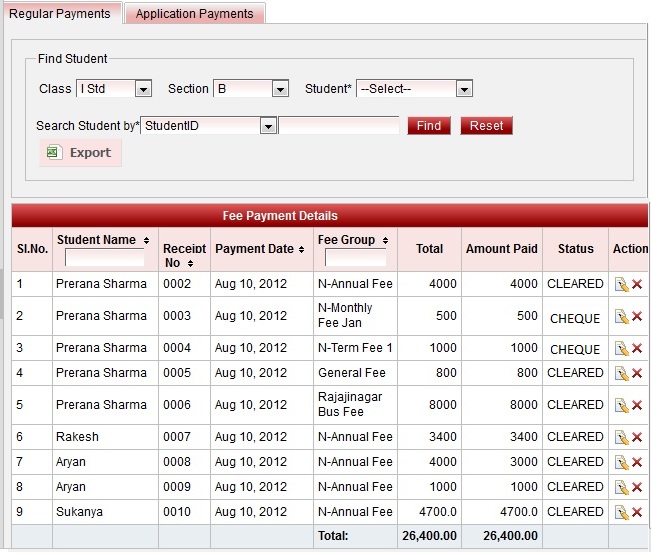Delete the General Fee payment row
652x555 pixels.
coord(637,374)
